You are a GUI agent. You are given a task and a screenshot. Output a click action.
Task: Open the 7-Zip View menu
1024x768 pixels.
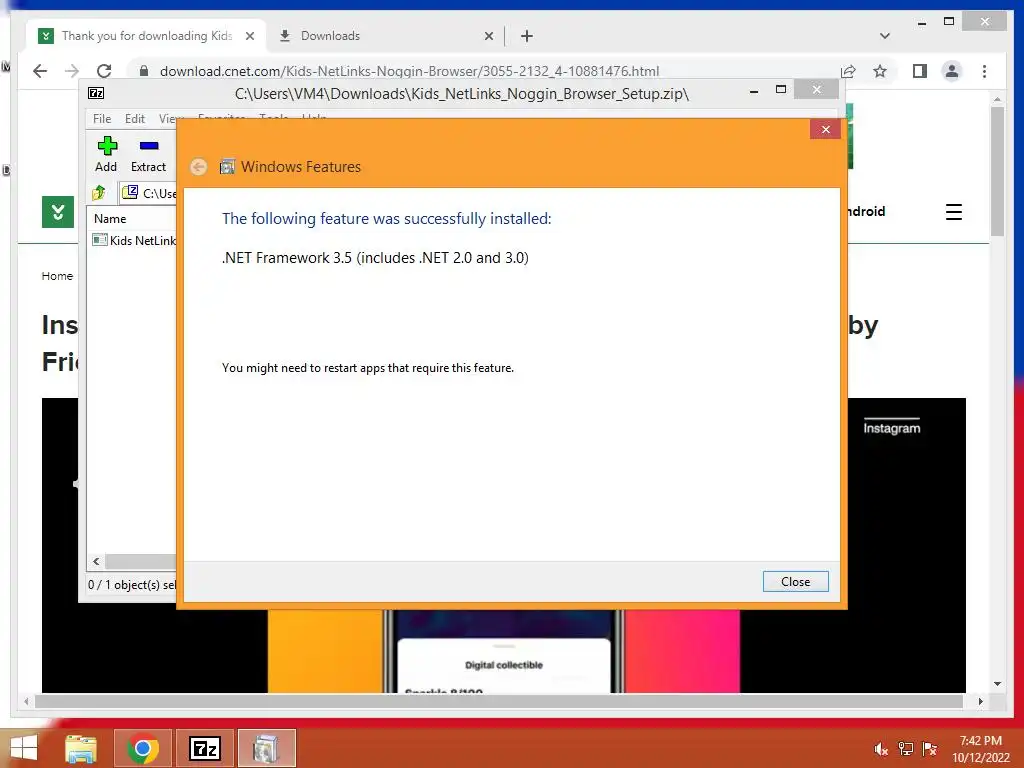pos(168,118)
